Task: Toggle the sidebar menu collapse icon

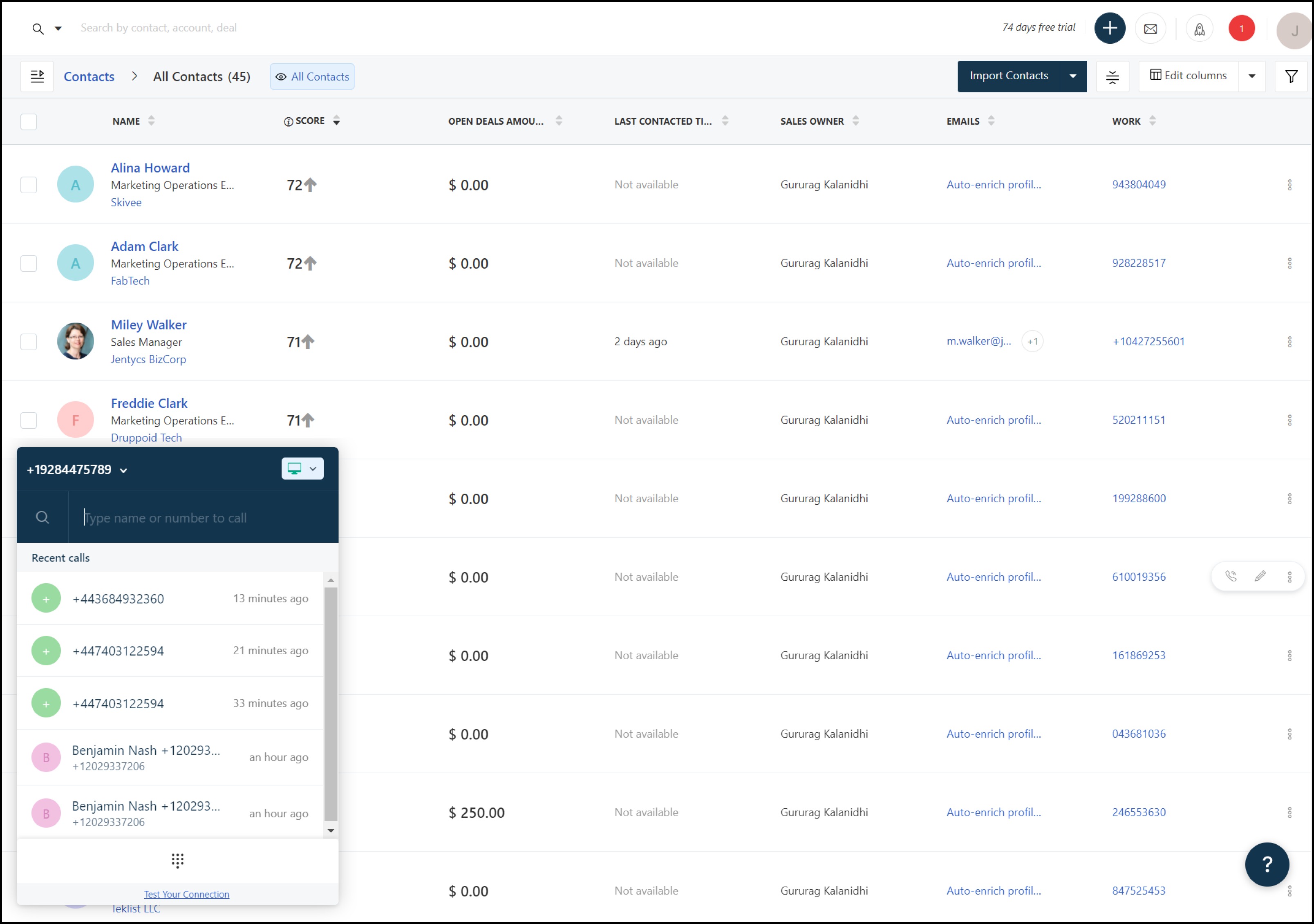Action: (x=37, y=76)
